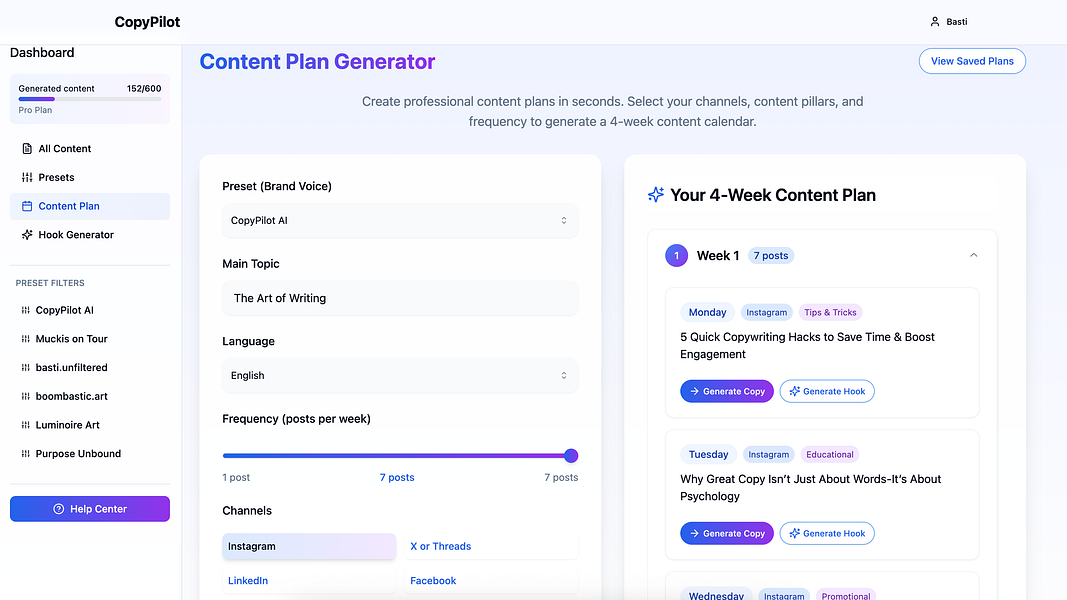
Task: Generate Copy for Monday's post
Action: coord(727,391)
